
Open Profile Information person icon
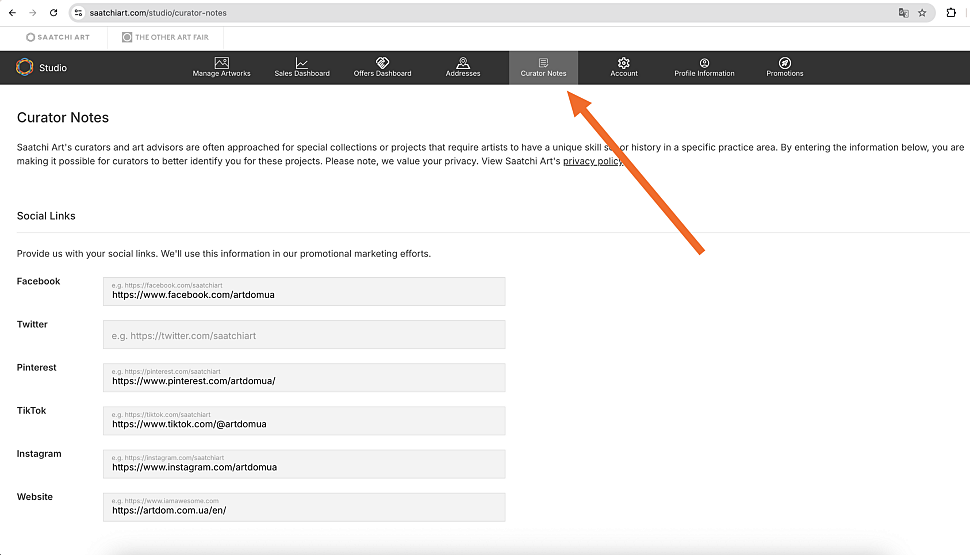(704, 62)
